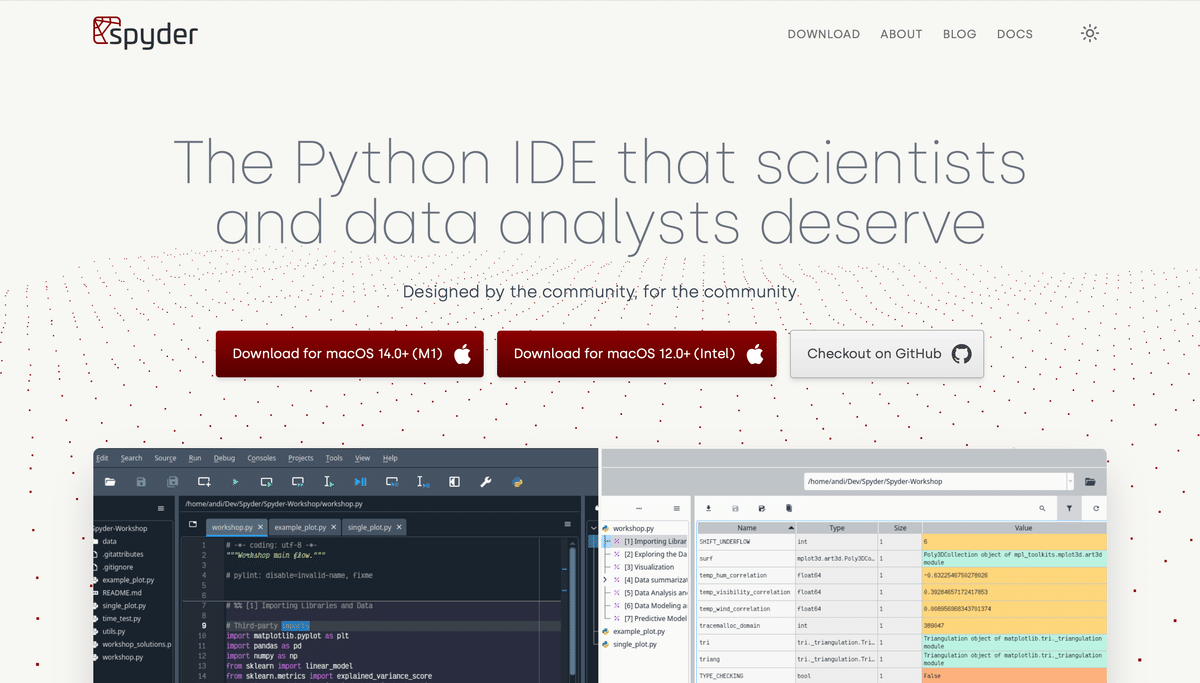Click the single-disk Save file icon in Spyder toolbar

coord(141,482)
